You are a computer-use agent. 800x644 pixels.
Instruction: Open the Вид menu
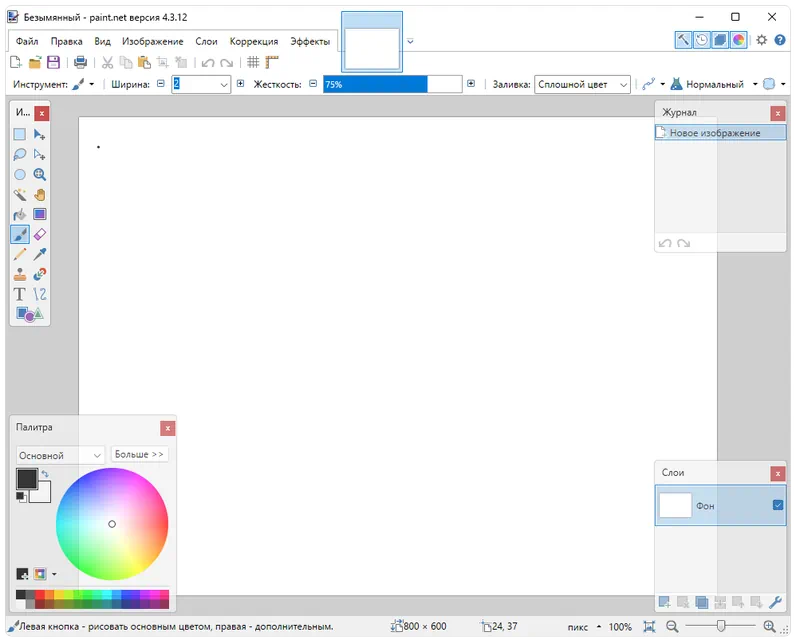pyautogui.click(x=102, y=41)
